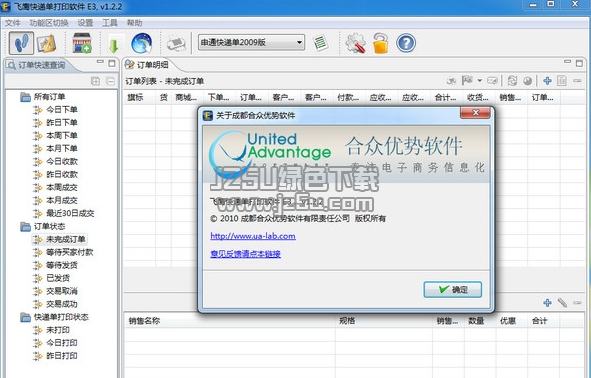Minimize the 订单快速查询 panel
The height and width of the screenshot is (378, 591).
[x=100, y=62]
